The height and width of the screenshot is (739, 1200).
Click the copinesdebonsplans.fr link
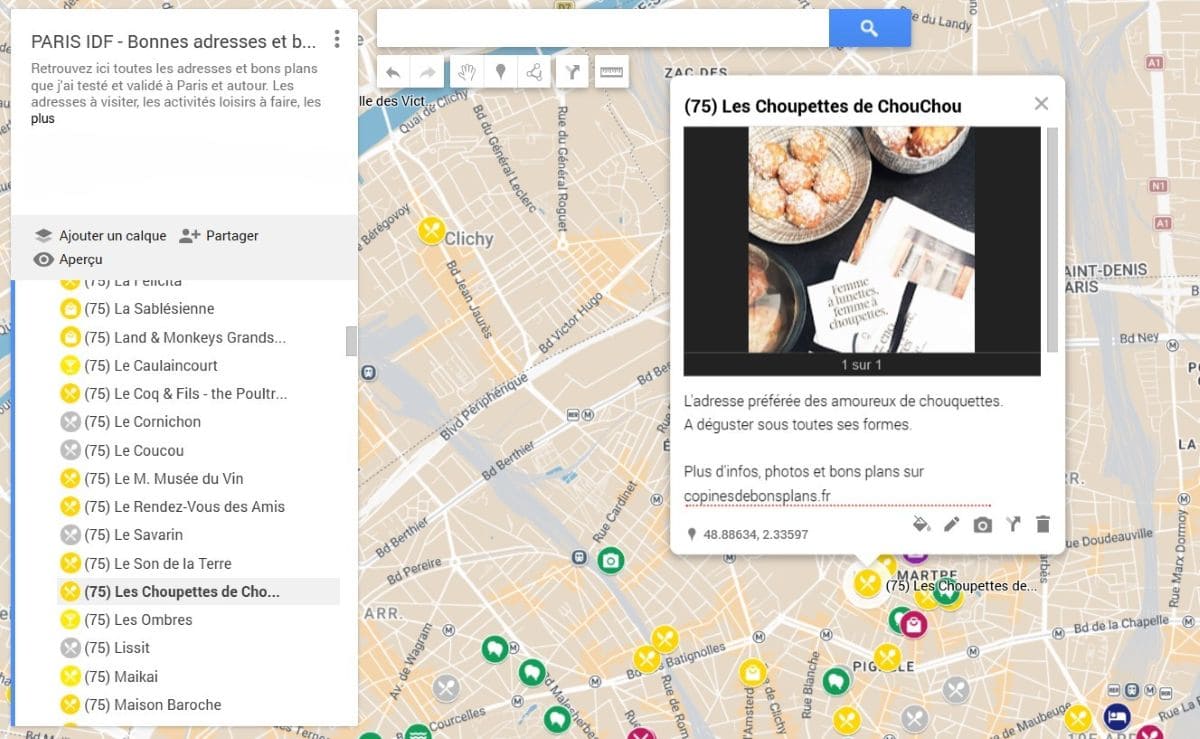click(758, 496)
